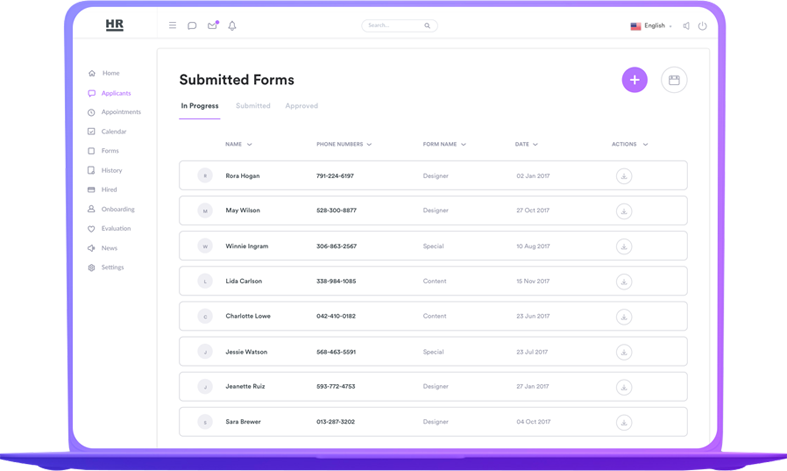
Task: Go to Appointments in the sidebar
Action: coord(120,112)
